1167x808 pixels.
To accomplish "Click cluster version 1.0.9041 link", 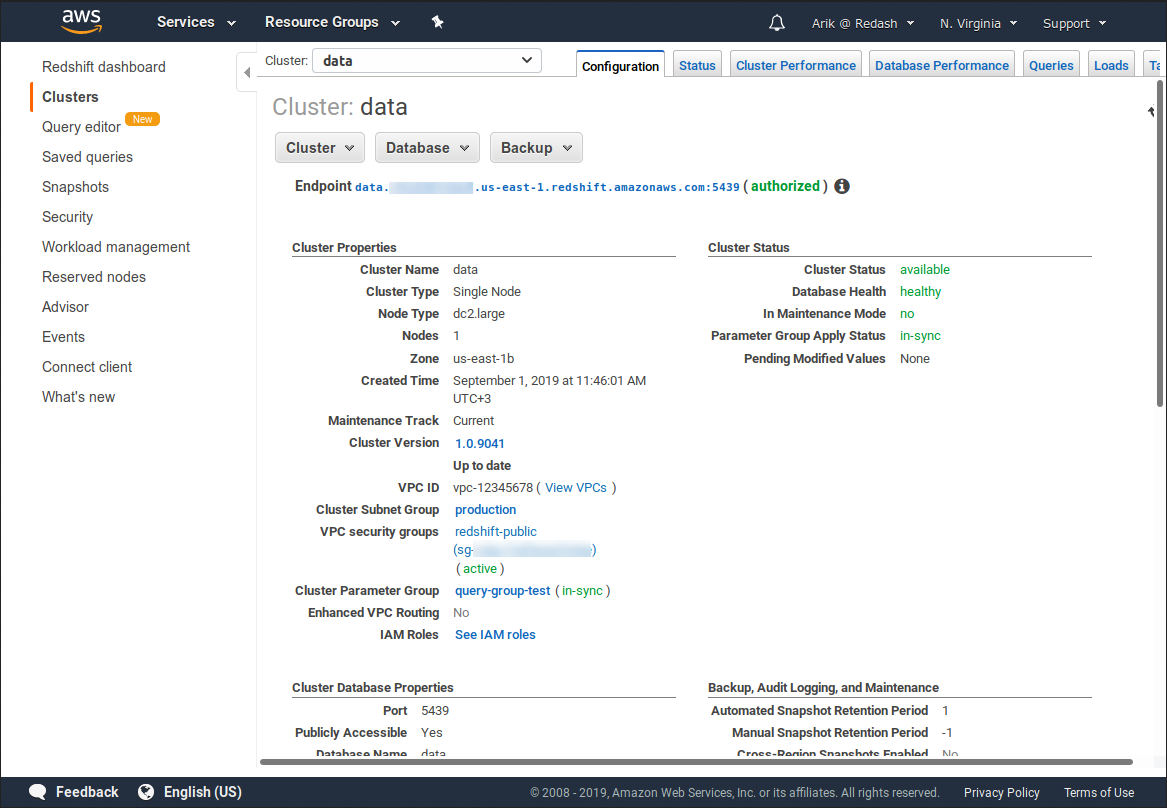I will pos(479,443).
